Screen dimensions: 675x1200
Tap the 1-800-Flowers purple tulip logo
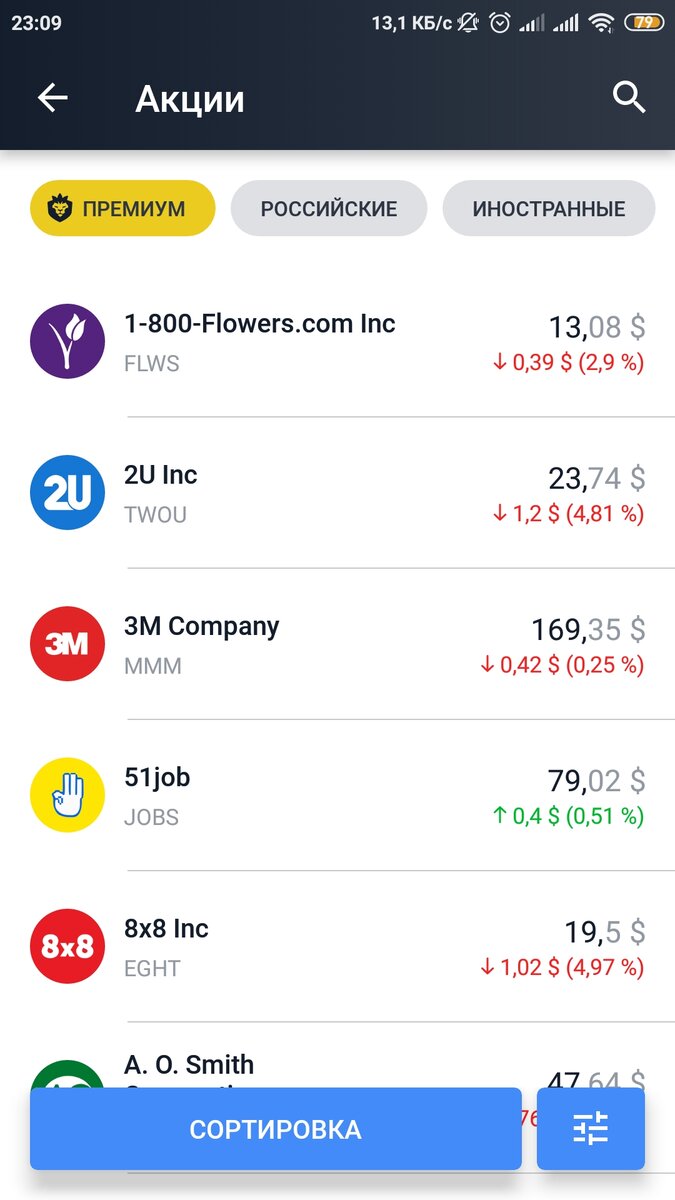tap(67, 341)
